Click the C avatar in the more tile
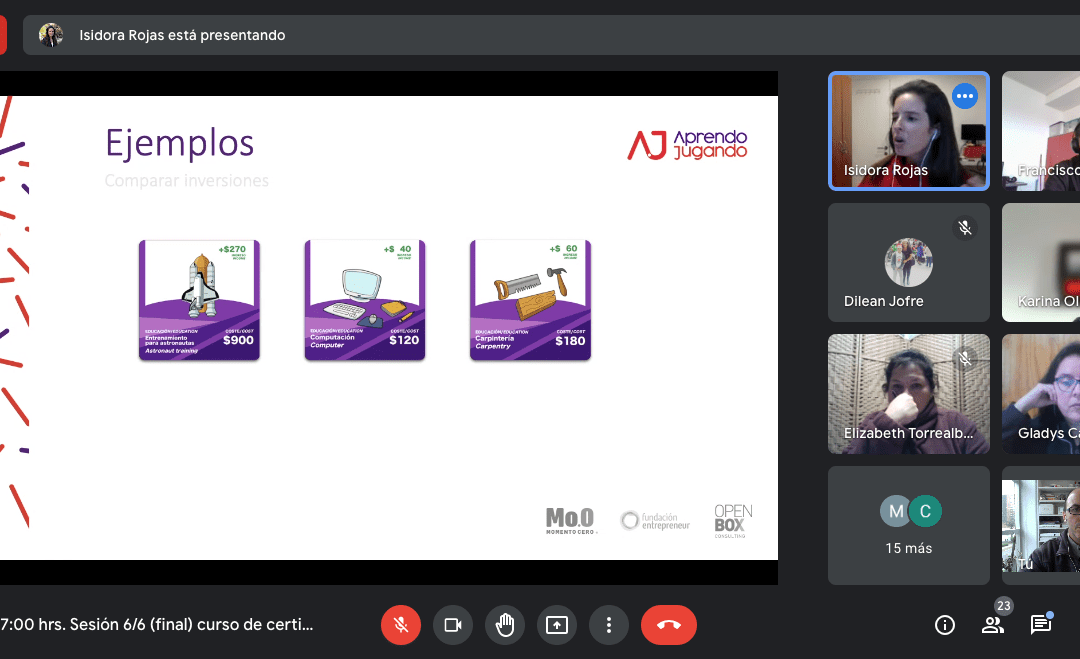The height and width of the screenshot is (659, 1080). tap(925, 511)
